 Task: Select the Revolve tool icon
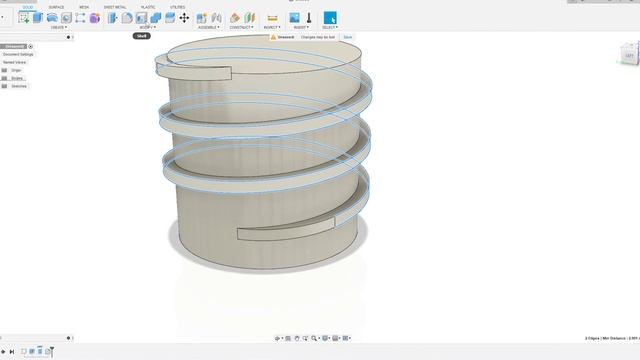tap(52, 18)
